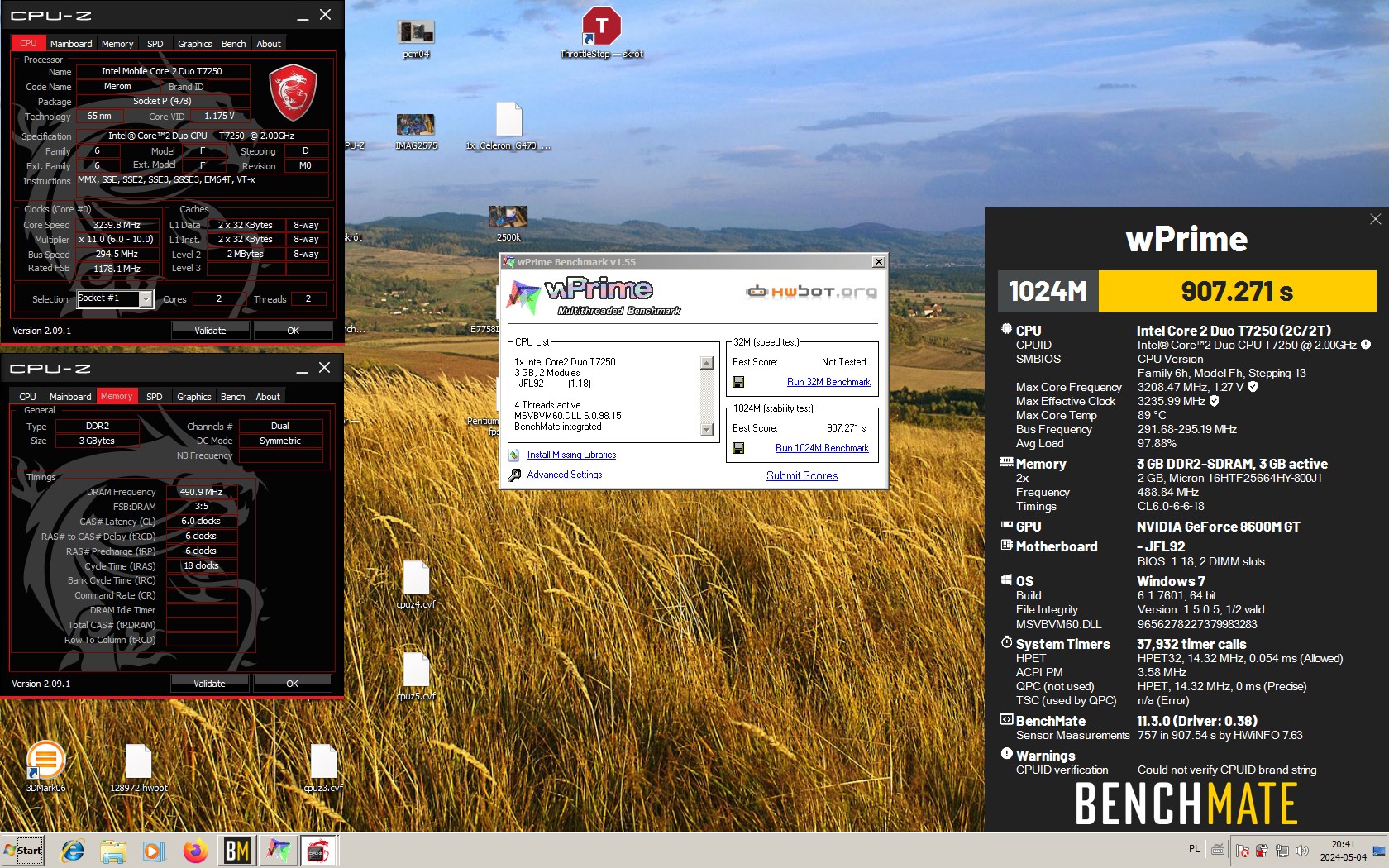Click the network icon in the system tray
The width and height of the screenshot is (1389, 868).
(1282, 851)
